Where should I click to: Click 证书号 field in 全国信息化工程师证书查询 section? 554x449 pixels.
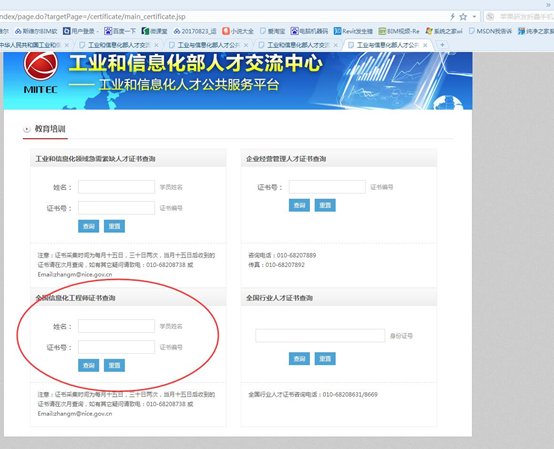click(116, 347)
